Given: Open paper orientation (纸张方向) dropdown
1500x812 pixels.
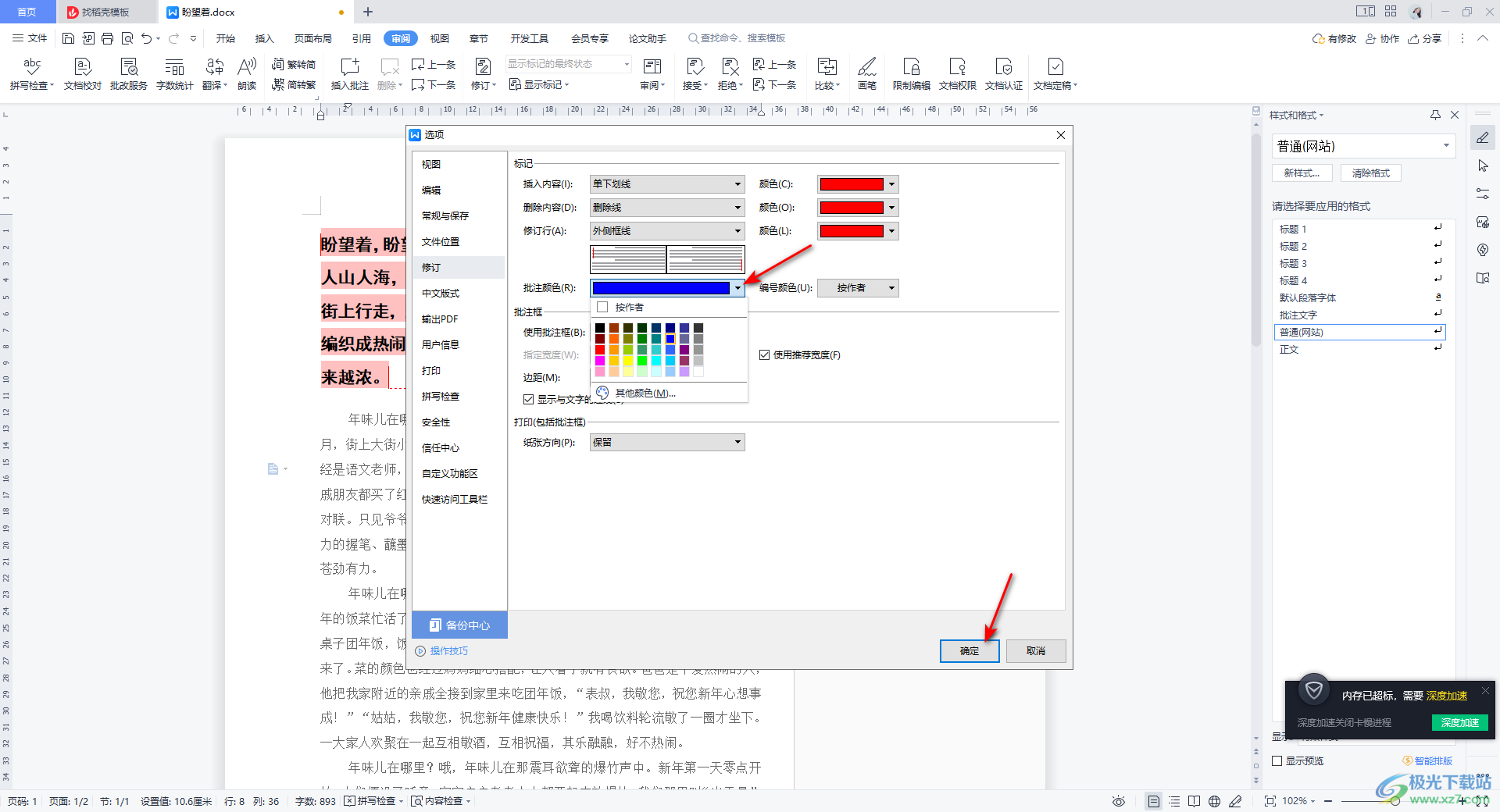Looking at the screenshot, I should click(667, 443).
